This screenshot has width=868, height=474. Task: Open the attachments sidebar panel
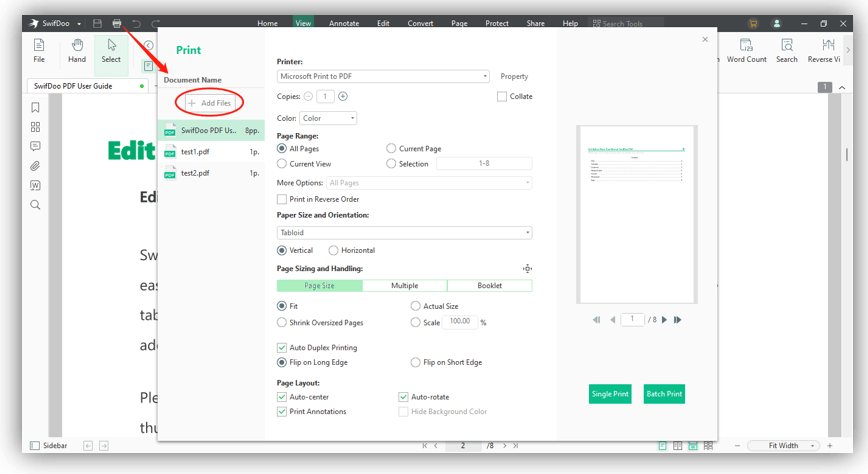pyautogui.click(x=35, y=166)
